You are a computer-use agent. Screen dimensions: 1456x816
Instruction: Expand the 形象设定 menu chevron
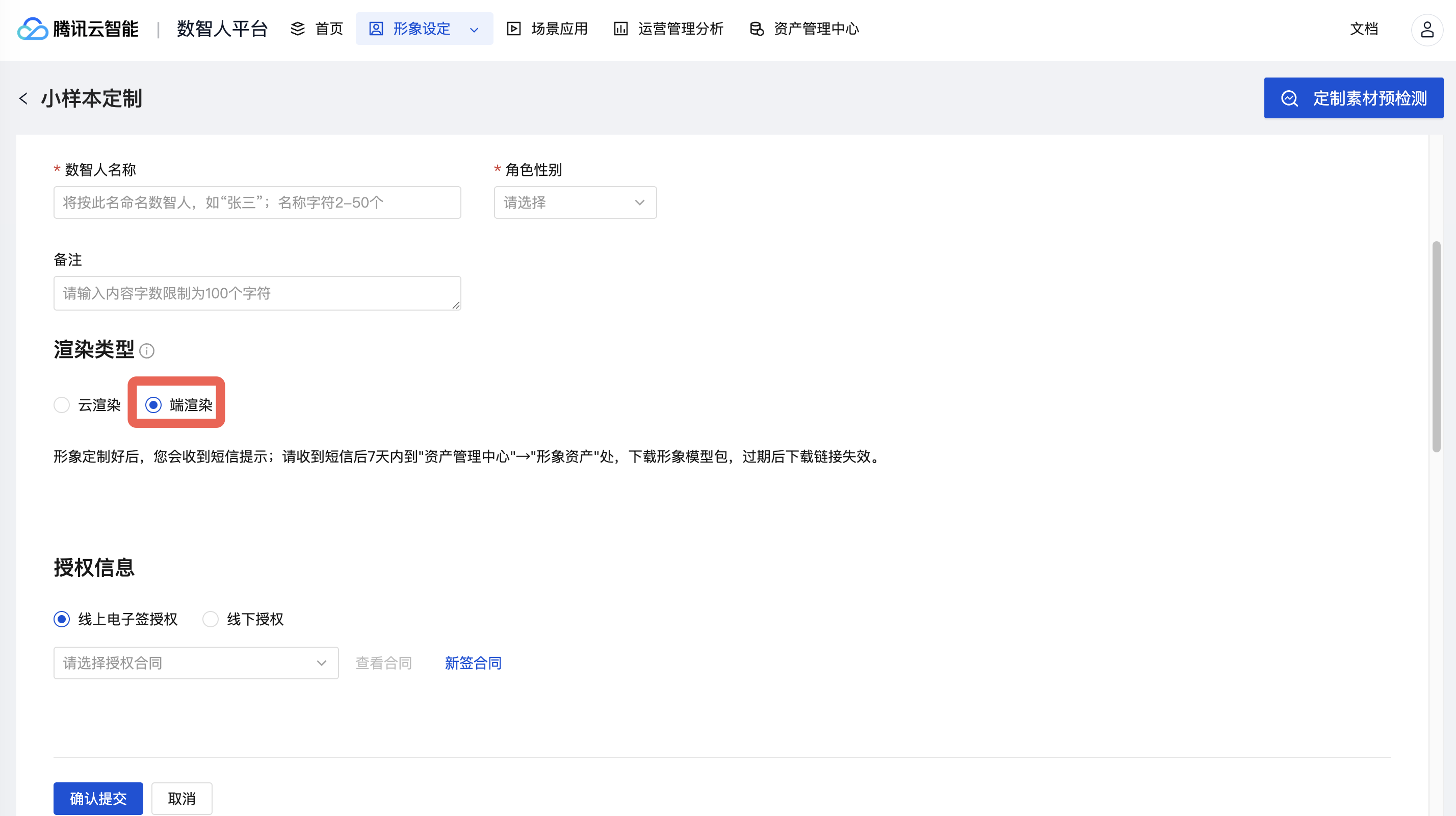click(x=474, y=30)
